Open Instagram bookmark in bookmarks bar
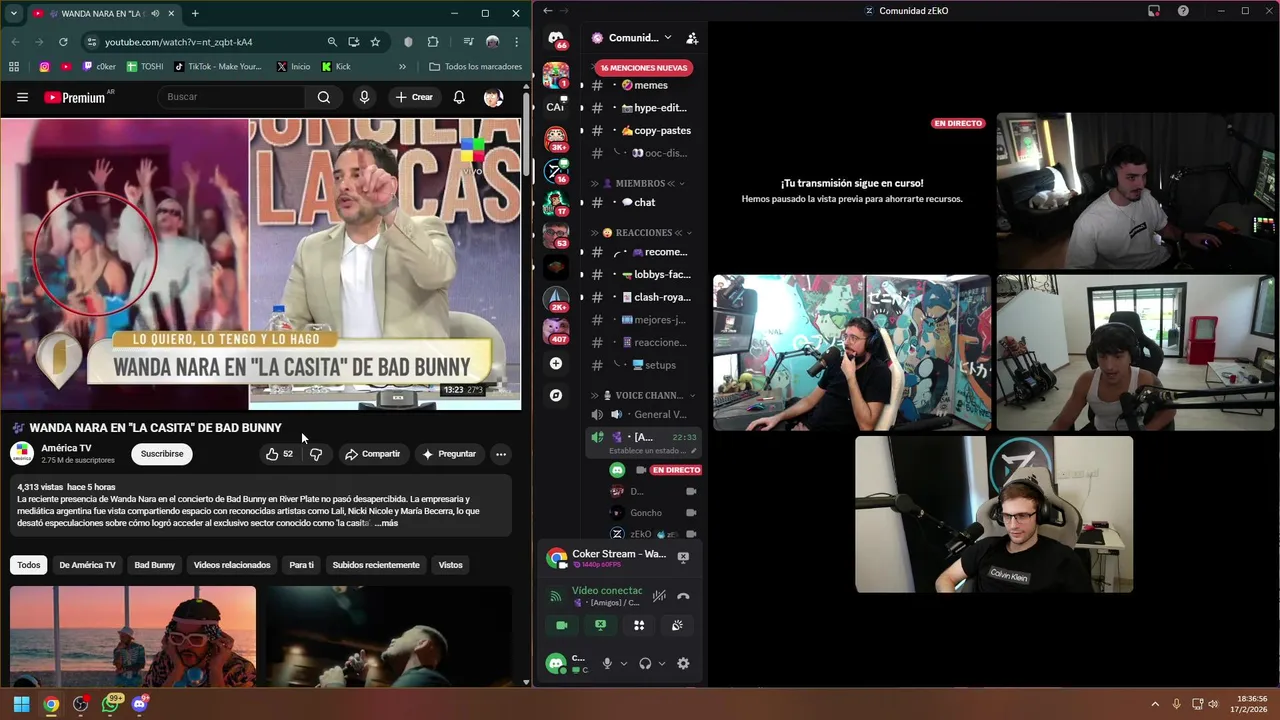Screen dimensions: 1280x720 coord(44,67)
